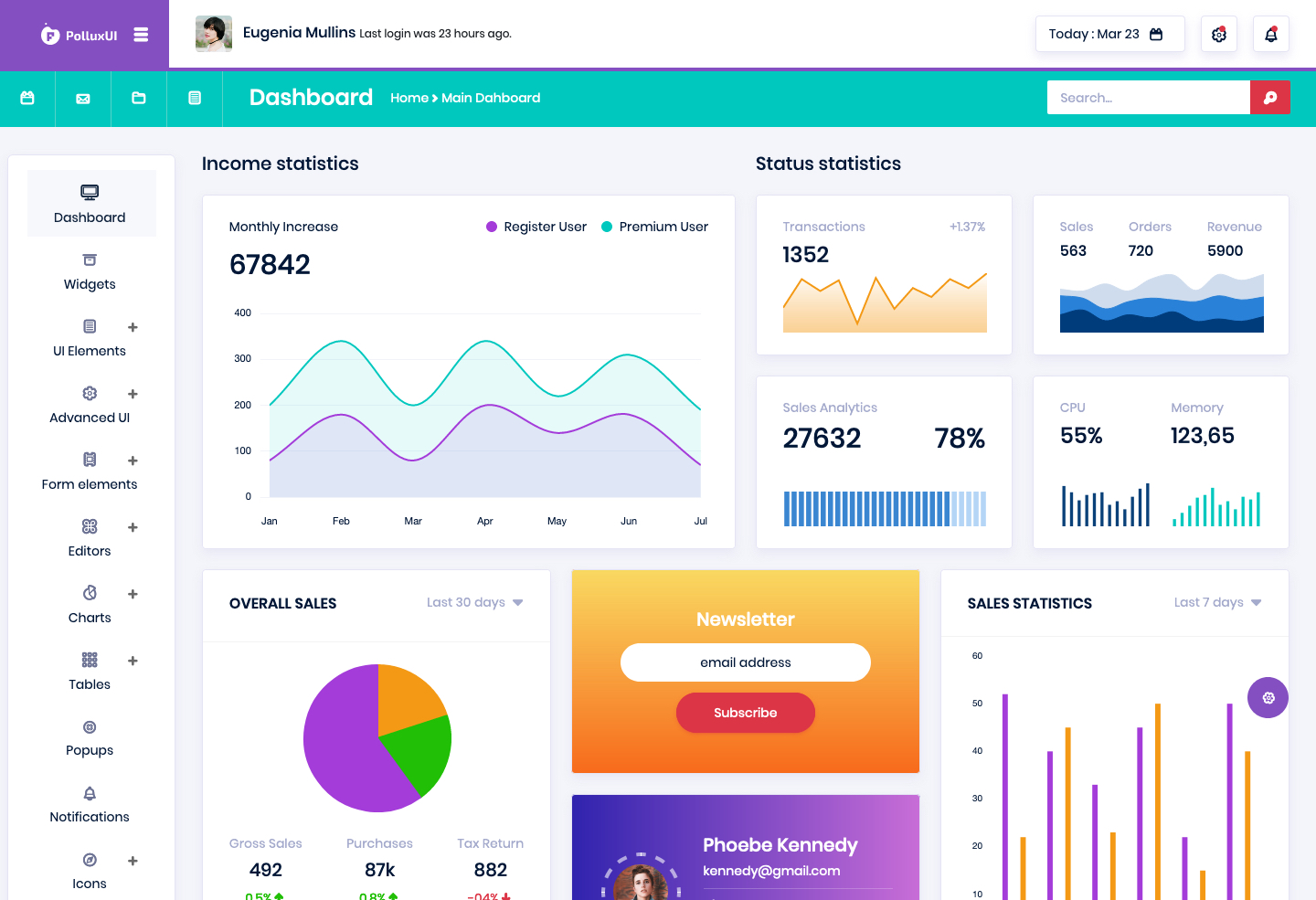1316x900 pixels.
Task: Open the floating purple settings circle
Action: click(x=1268, y=698)
